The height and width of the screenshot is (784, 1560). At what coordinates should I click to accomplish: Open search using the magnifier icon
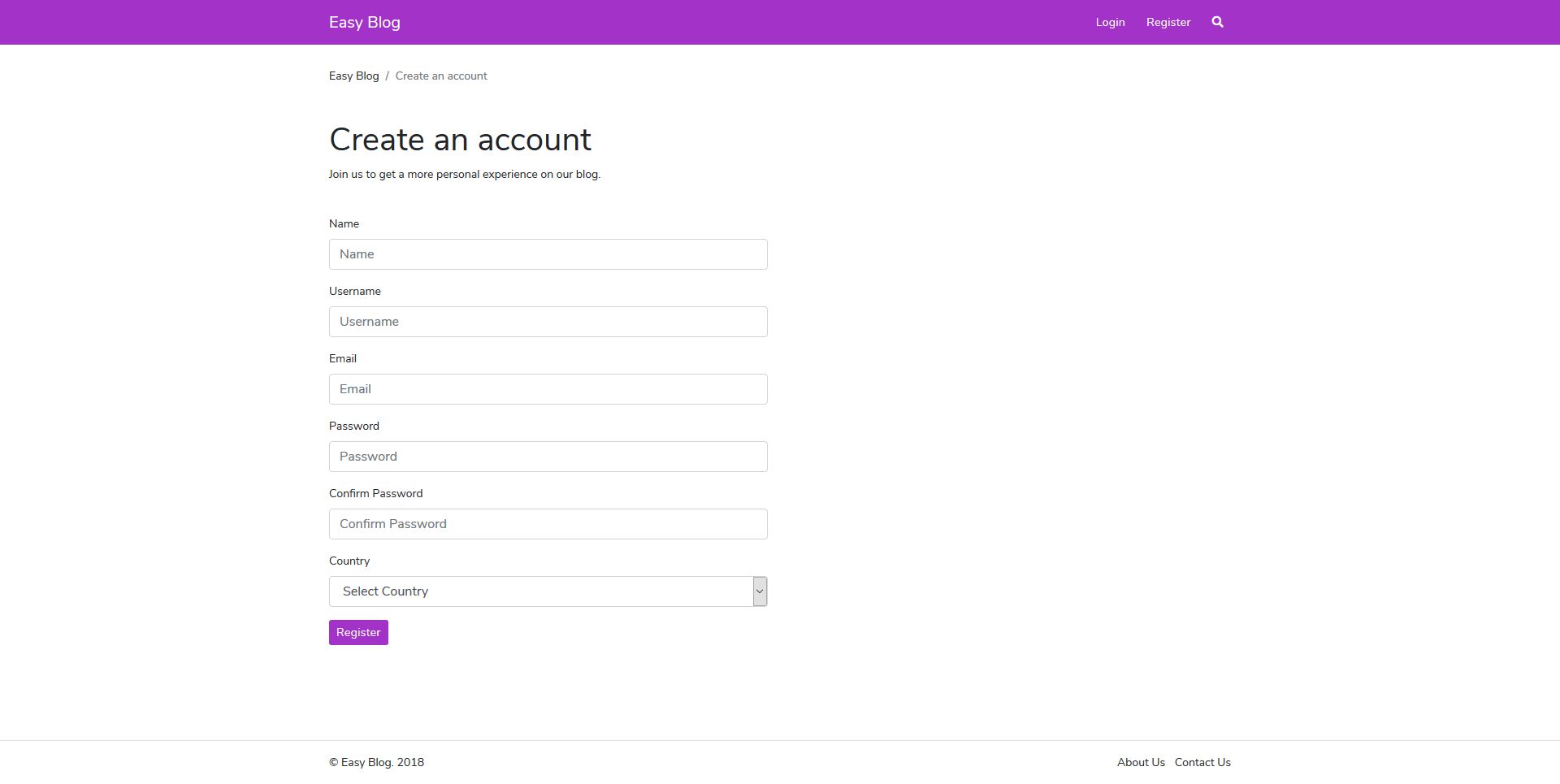pos(1217,22)
